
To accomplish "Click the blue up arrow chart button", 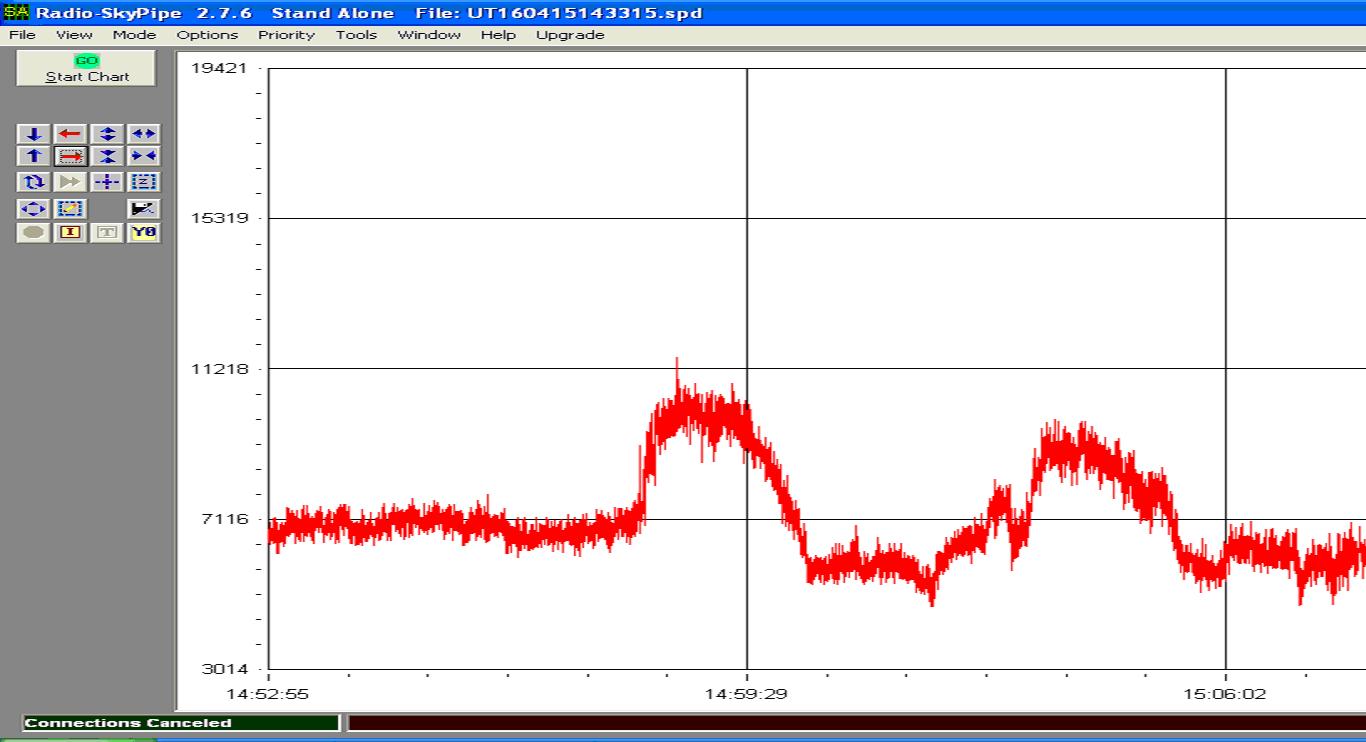I will pyautogui.click(x=34, y=156).
